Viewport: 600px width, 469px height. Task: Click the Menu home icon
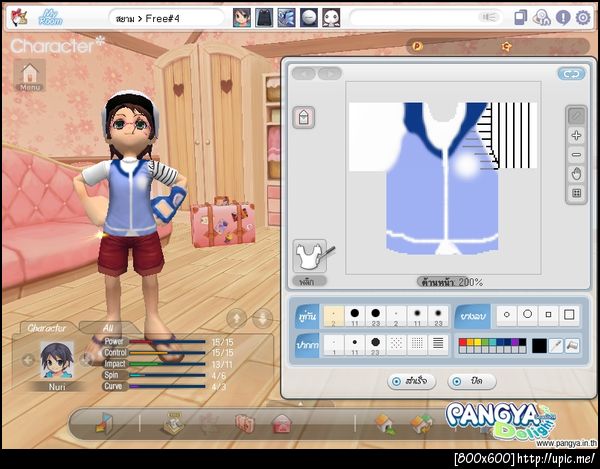[x=29, y=75]
